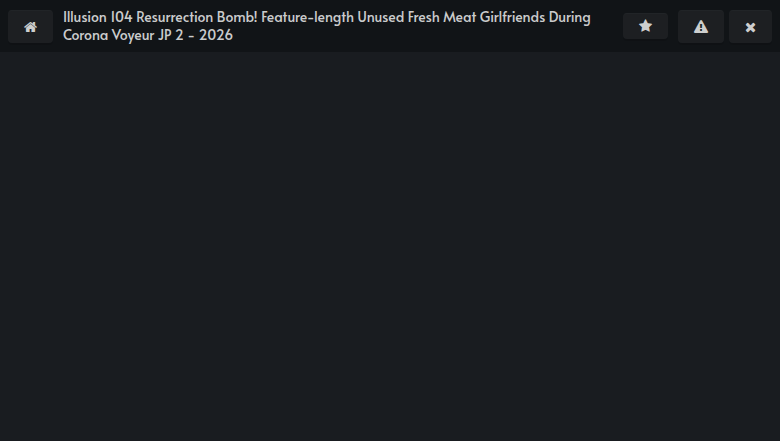
Task: Click the empty dark player area
Action: point(390,246)
